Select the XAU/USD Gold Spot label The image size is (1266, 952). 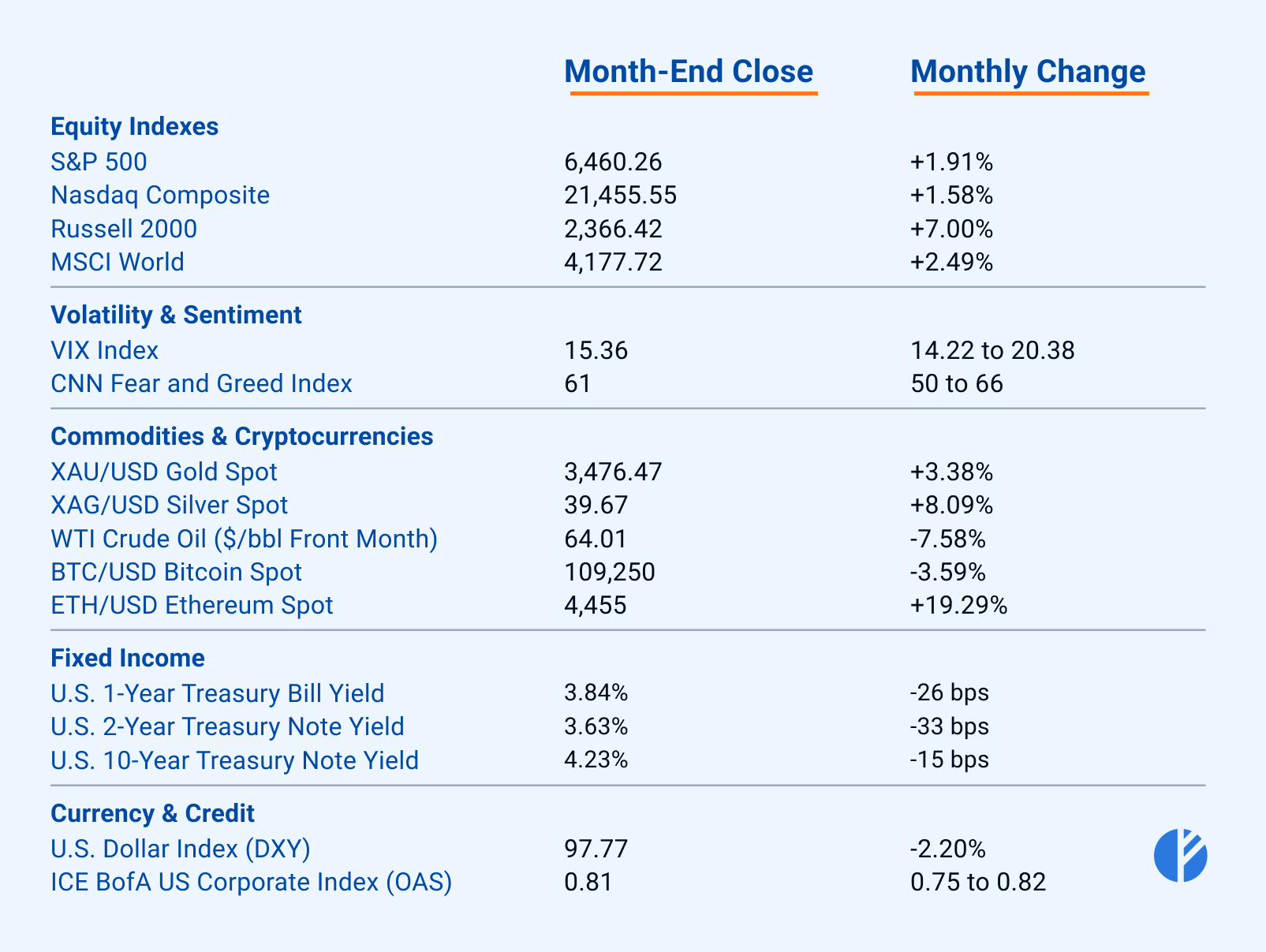click(x=164, y=472)
